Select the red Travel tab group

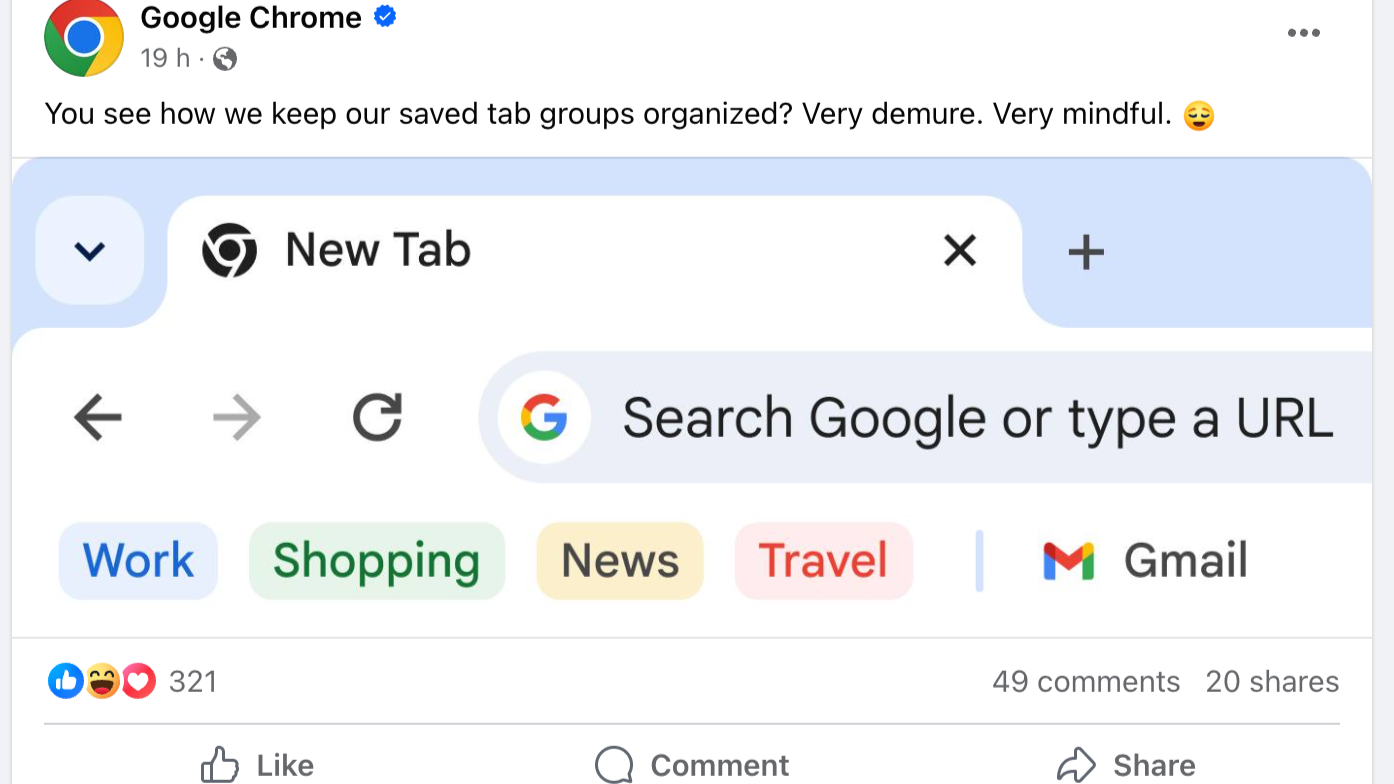pos(824,561)
